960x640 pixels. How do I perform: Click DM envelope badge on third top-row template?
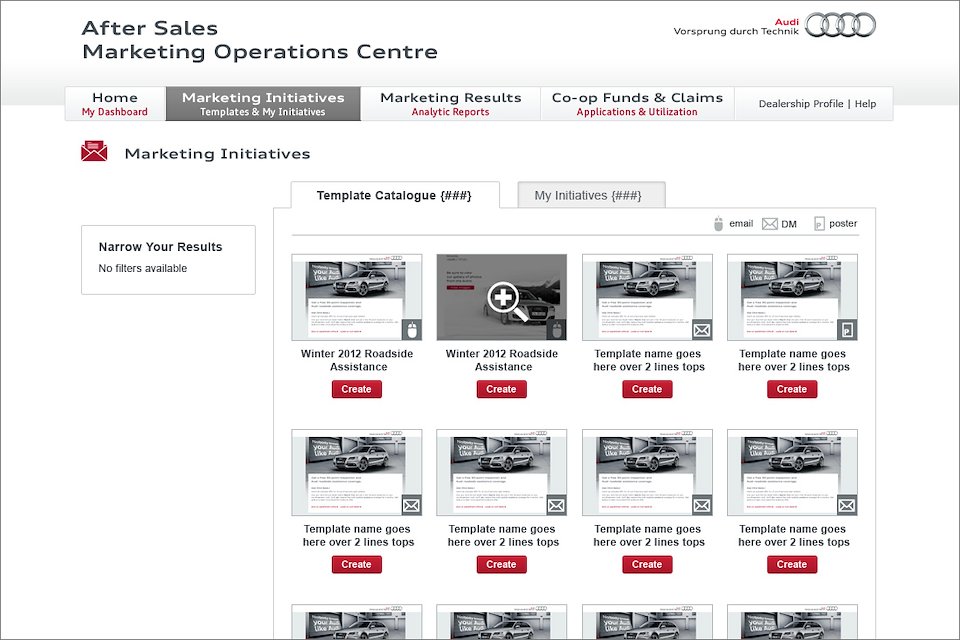click(x=702, y=330)
